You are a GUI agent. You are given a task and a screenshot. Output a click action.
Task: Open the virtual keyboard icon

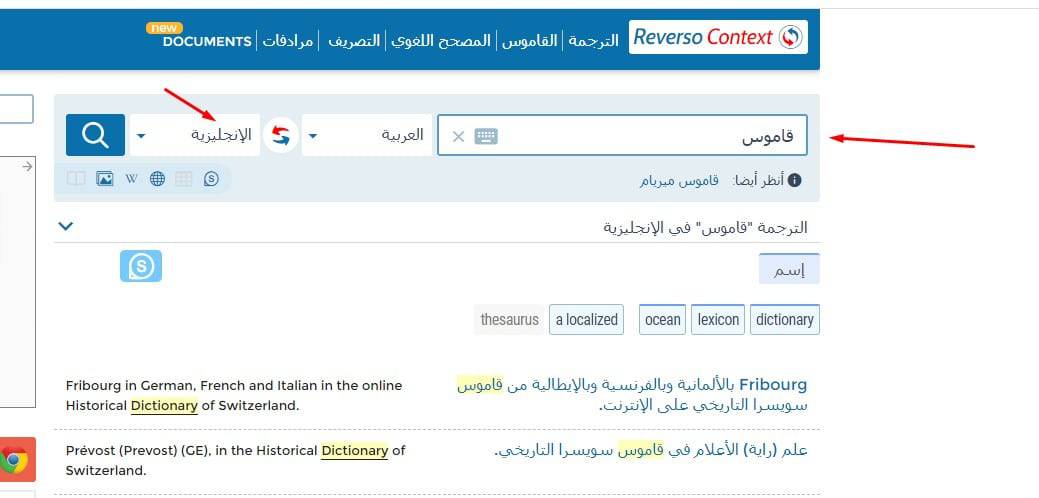(486, 136)
